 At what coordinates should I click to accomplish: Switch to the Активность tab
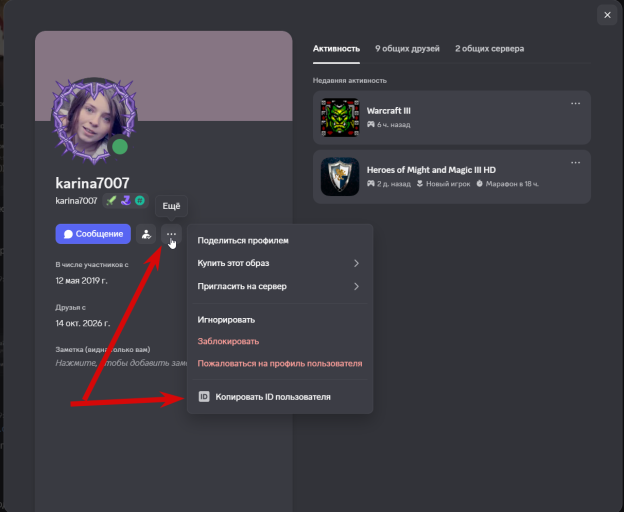(336, 49)
